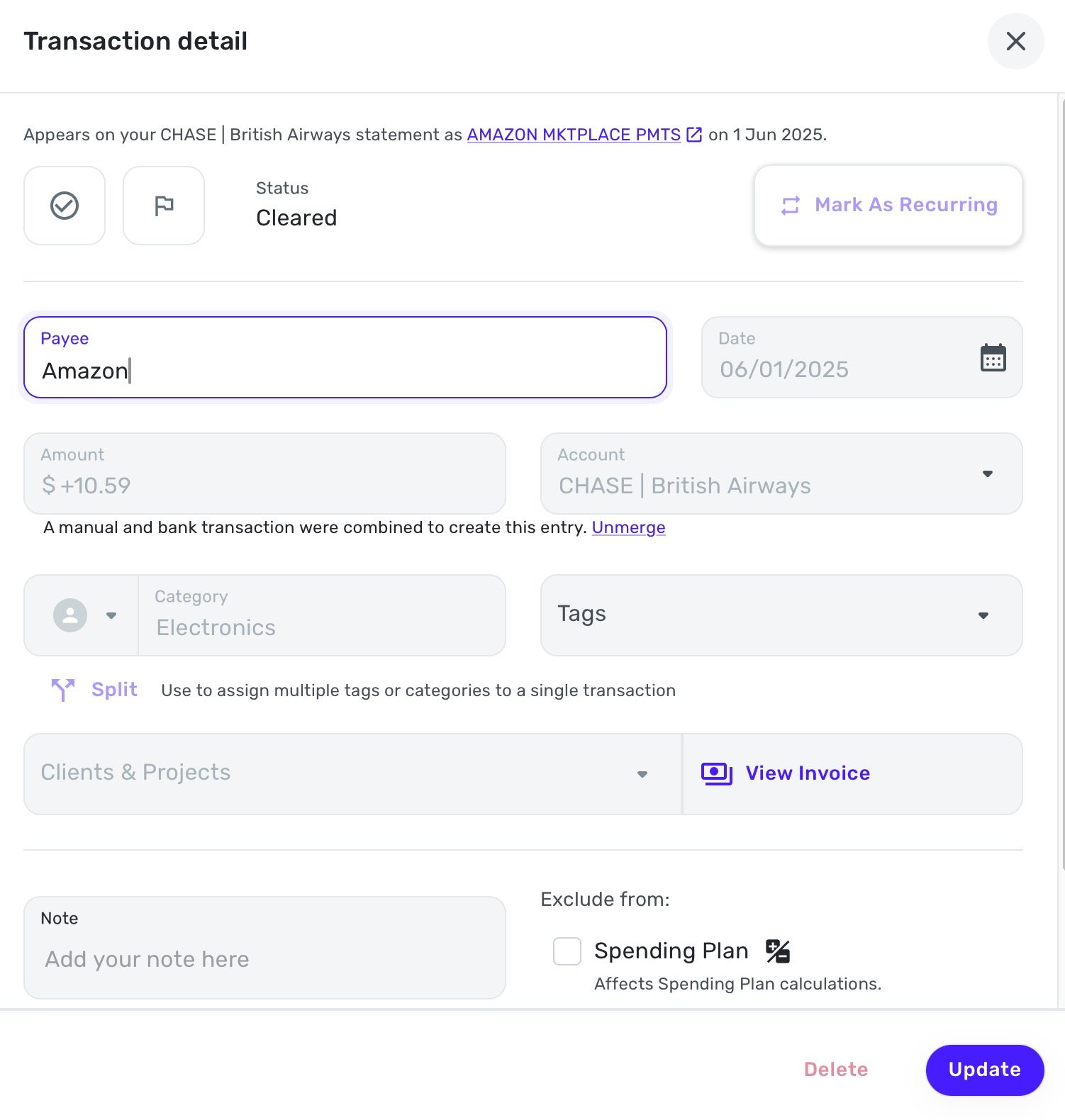The height and width of the screenshot is (1120, 1065).
Task: Flag this transaction with the flag icon
Action: [164, 206]
